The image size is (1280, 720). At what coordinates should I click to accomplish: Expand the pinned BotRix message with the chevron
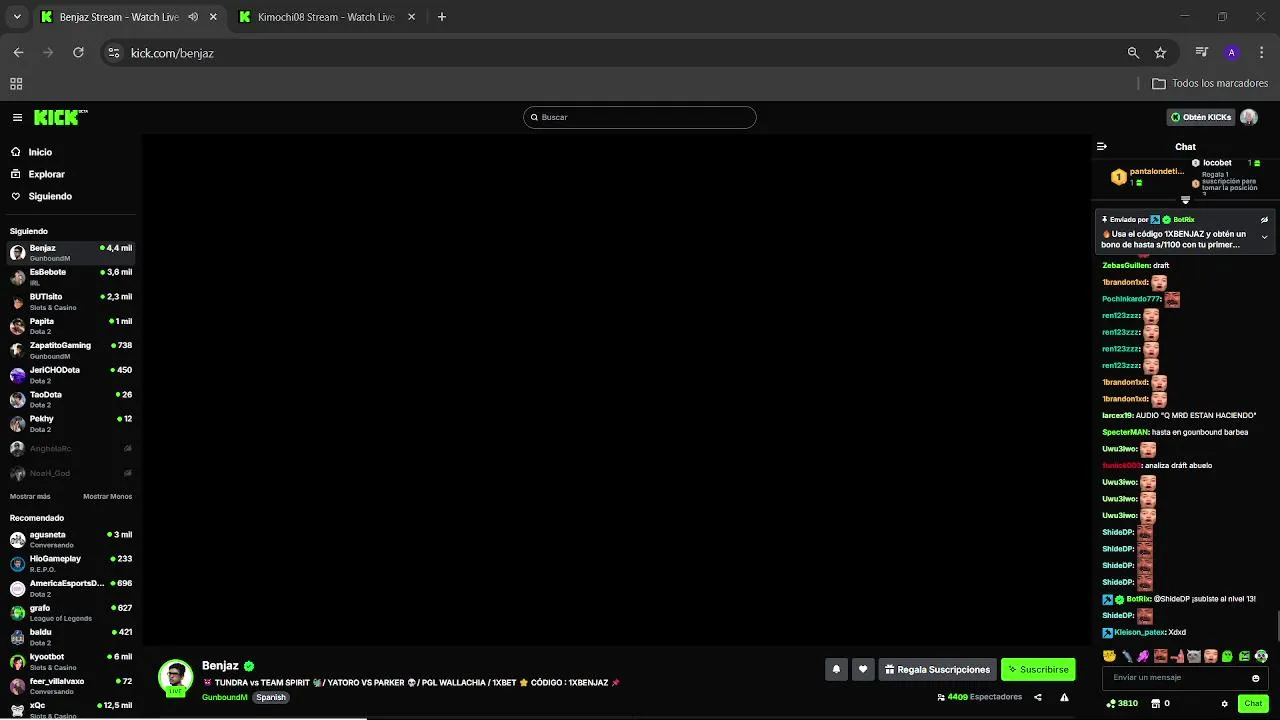click(1264, 237)
